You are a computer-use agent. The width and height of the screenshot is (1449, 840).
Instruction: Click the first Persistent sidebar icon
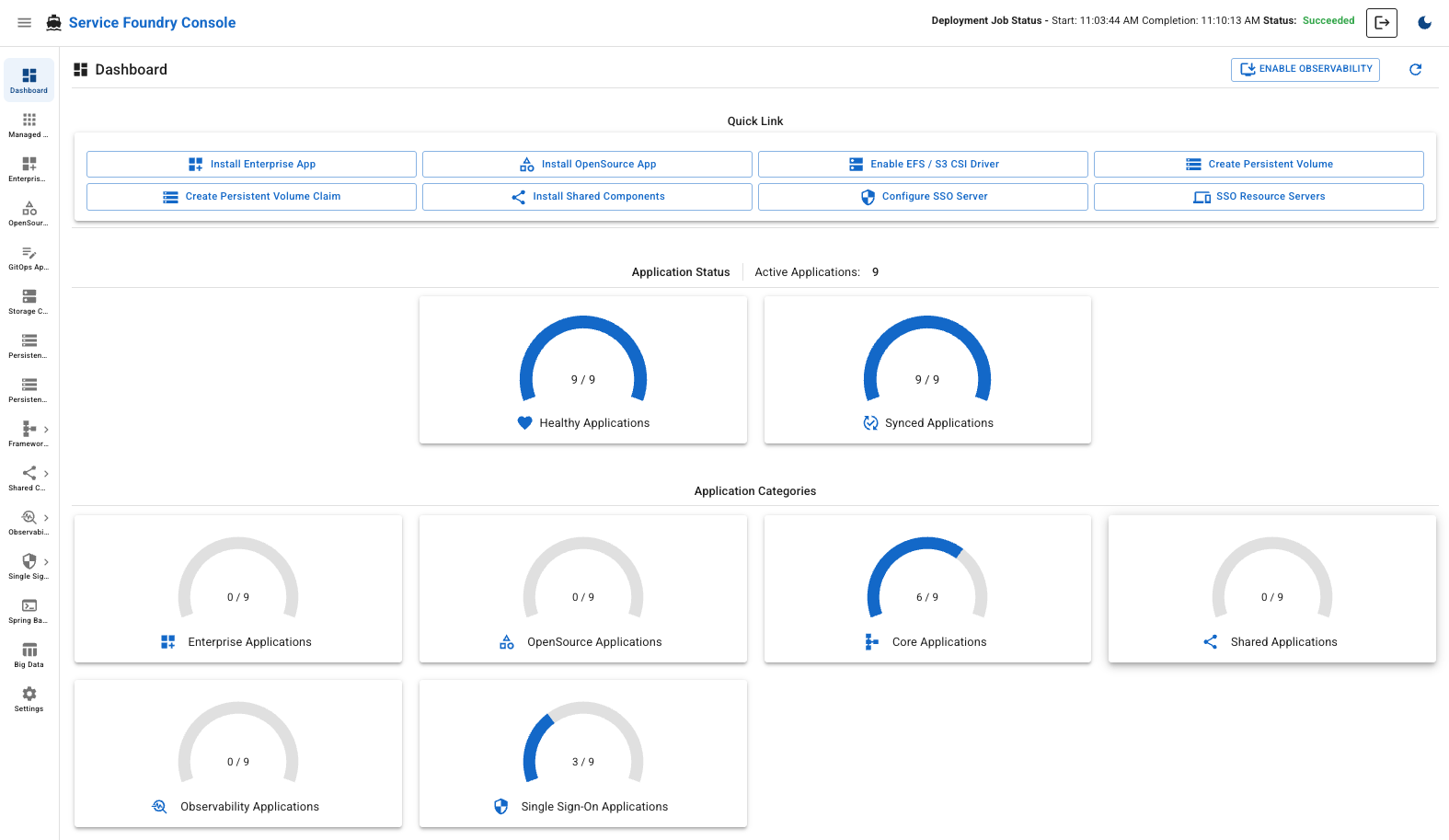29,340
